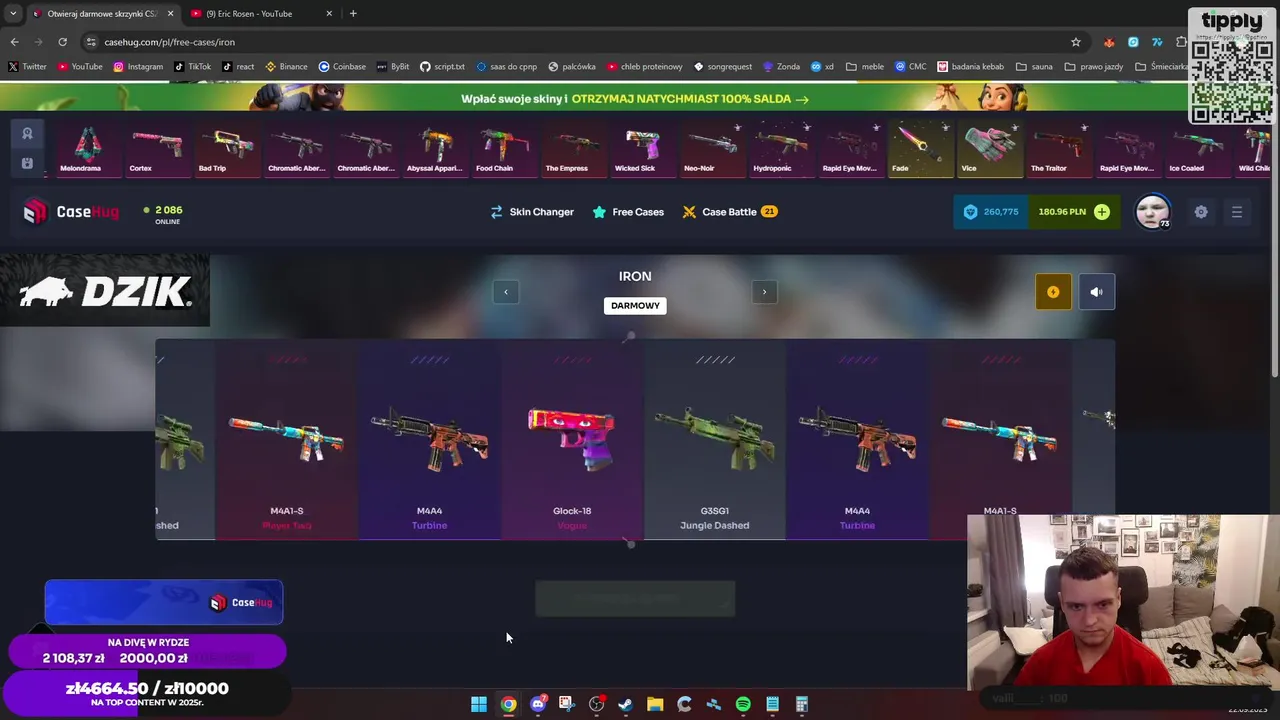The height and width of the screenshot is (720, 1280).
Task: Open Case Battle section
Action: click(x=729, y=212)
